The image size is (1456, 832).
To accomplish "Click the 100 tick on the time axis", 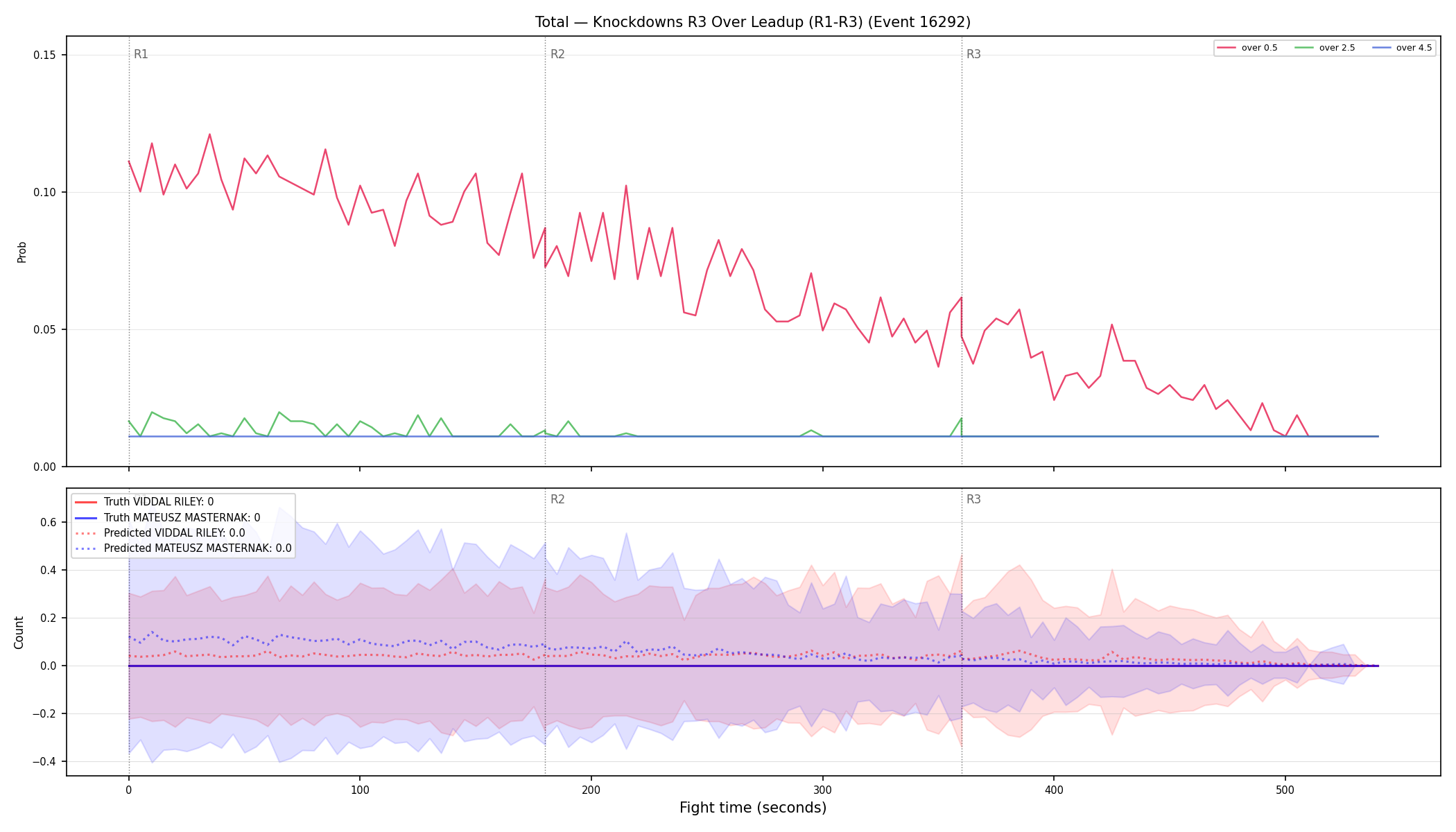I will pyautogui.click(x=360, y=790).
